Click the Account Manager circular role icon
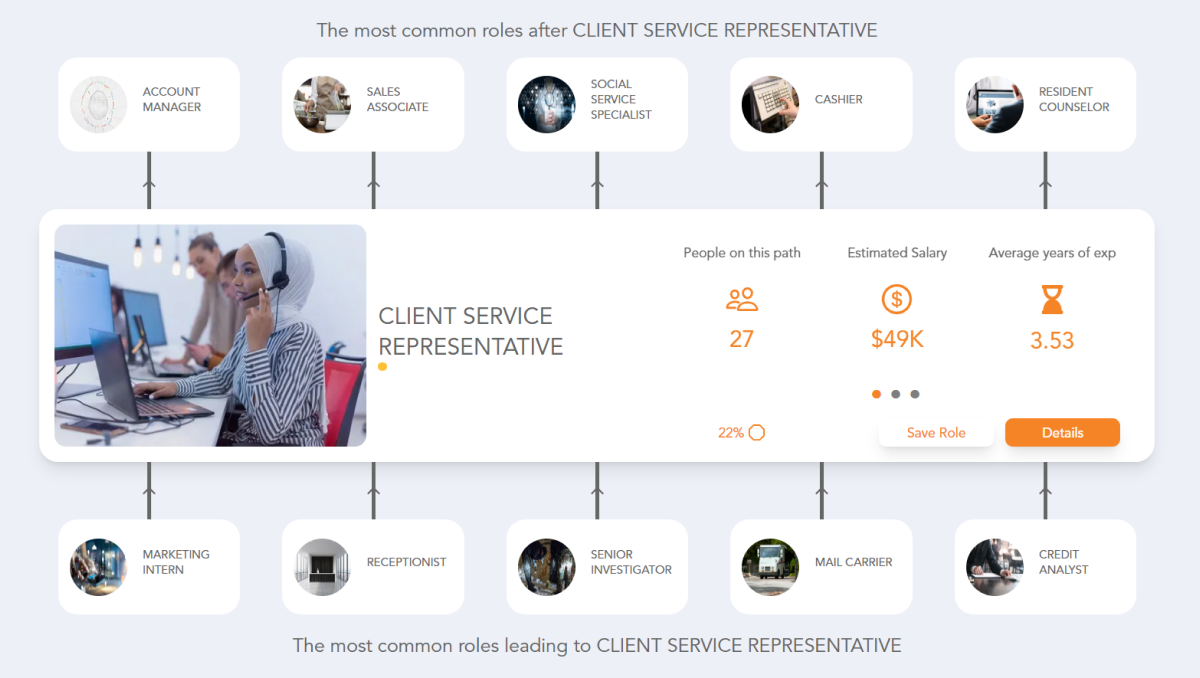Image resolution: width=1200 pixels, height=678 pixels. point(98,104)
